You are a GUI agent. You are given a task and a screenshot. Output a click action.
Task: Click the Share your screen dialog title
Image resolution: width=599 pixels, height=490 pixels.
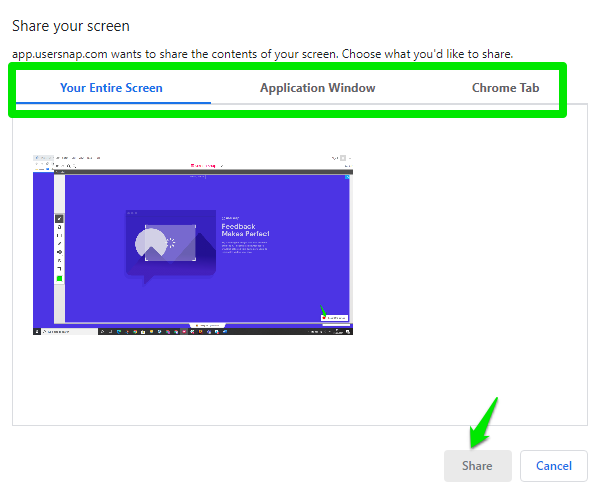click(x=71, y=26)
